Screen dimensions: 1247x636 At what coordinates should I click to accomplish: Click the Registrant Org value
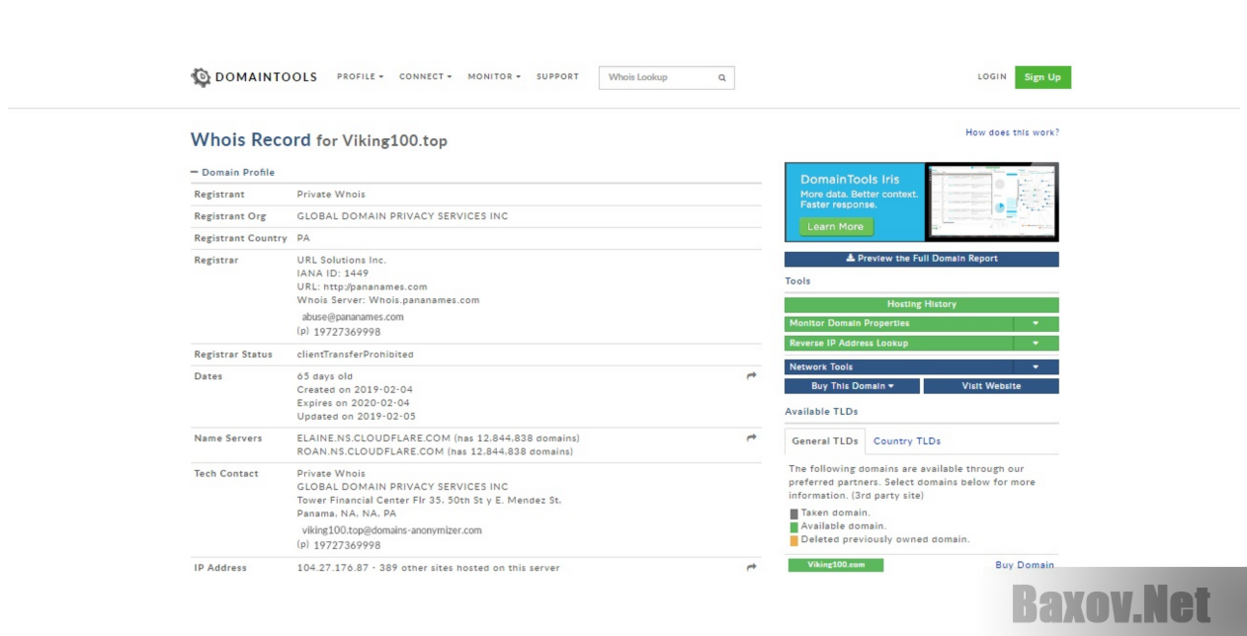point(402,216)
